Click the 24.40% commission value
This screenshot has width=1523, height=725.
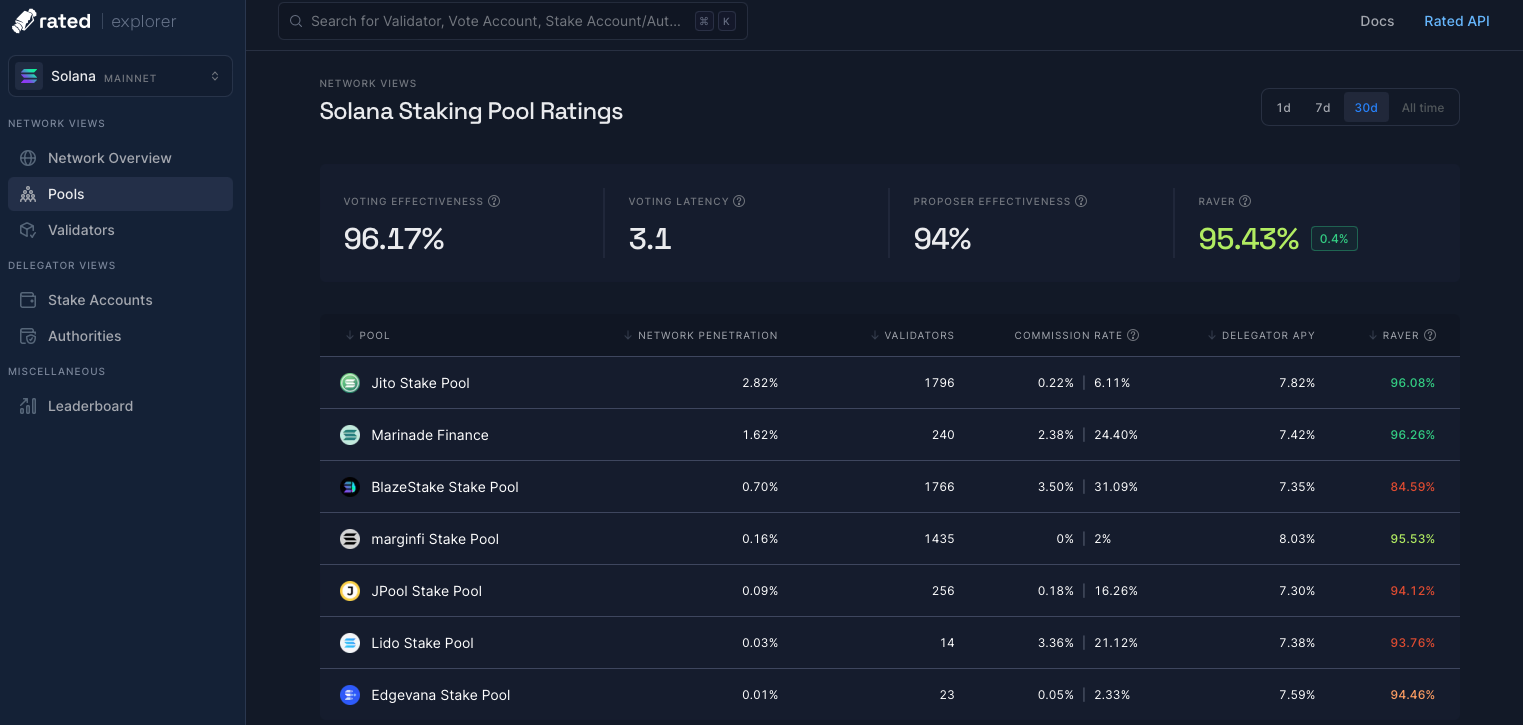[x=1116, y=435]
